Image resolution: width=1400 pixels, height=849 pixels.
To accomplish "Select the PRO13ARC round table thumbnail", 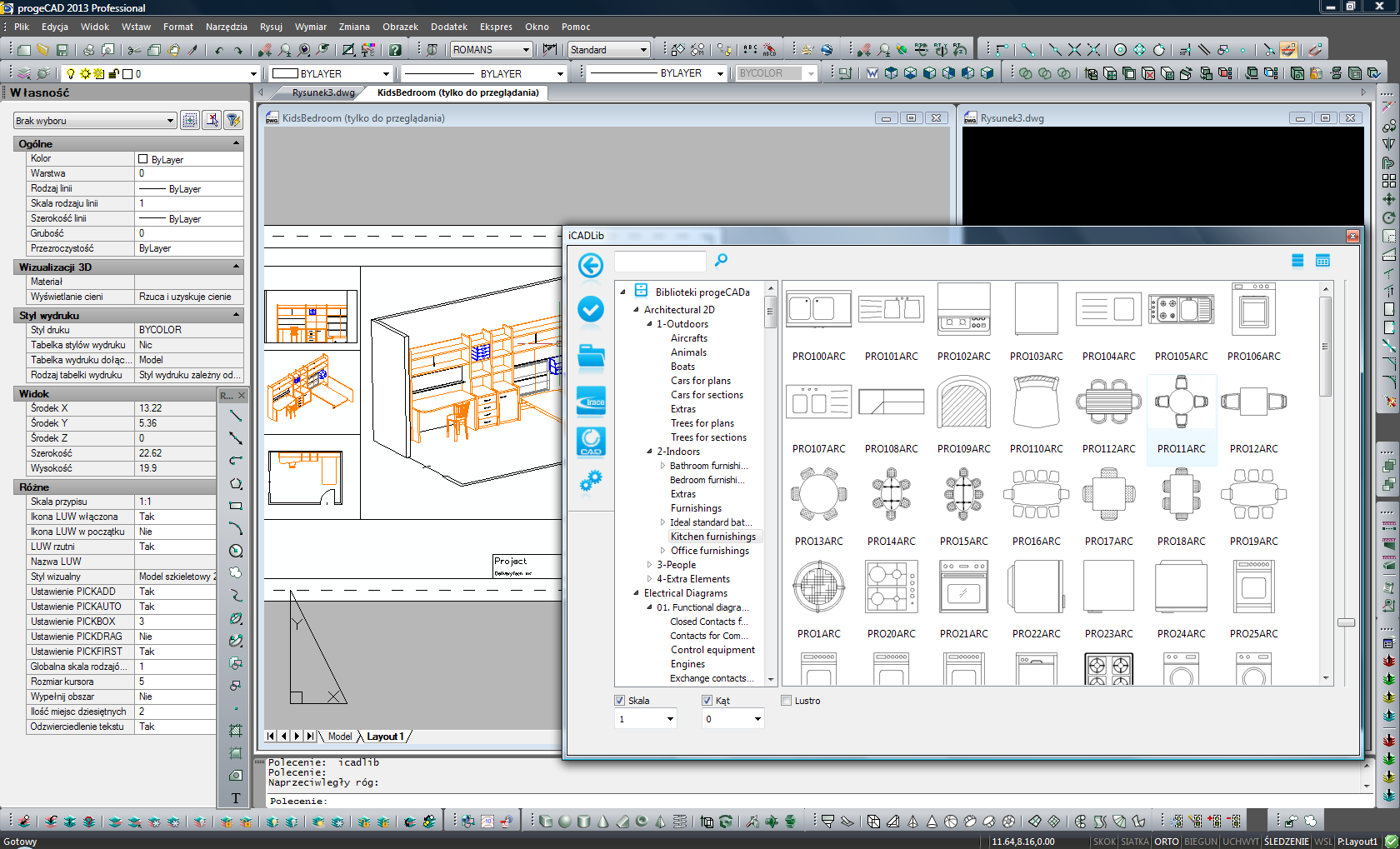I will [818, 495].
